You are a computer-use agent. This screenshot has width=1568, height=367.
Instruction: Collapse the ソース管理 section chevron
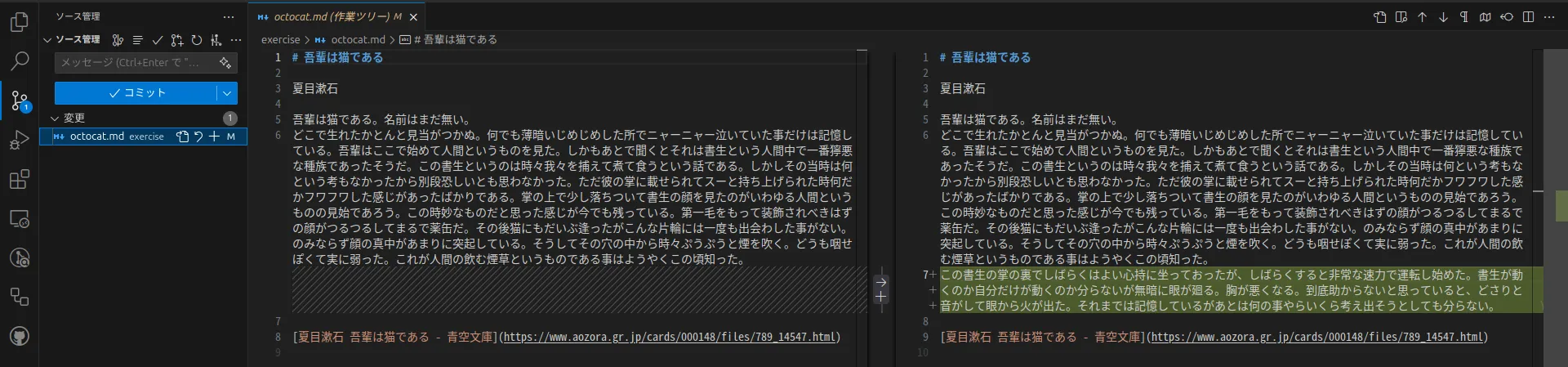(47, 39)
